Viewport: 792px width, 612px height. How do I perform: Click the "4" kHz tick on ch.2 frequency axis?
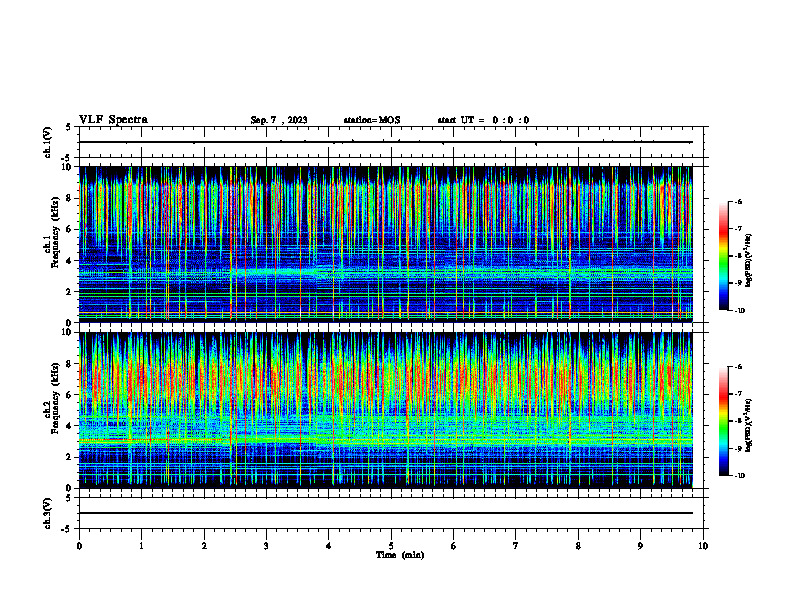[x=70, y=426]
